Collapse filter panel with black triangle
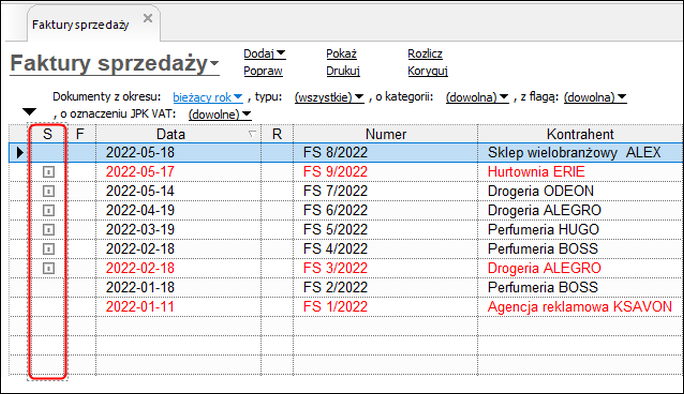684x394 pixels. 29,112
